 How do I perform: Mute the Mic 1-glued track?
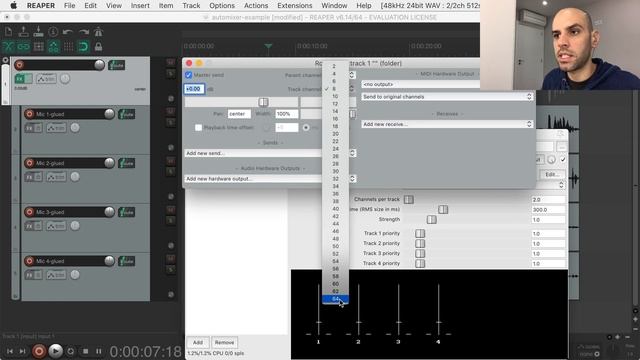tap(171, 111)
